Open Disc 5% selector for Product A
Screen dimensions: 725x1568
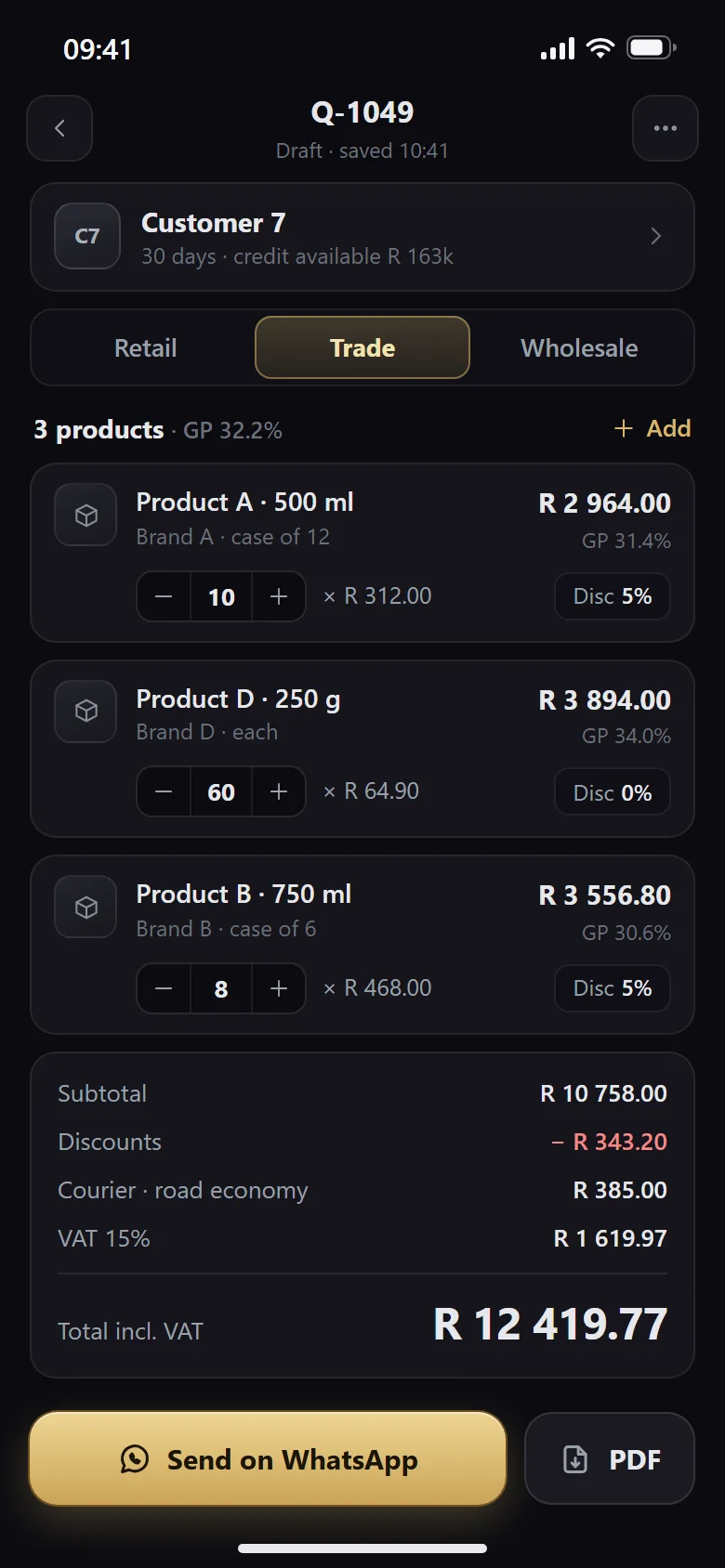click(613, 596)
